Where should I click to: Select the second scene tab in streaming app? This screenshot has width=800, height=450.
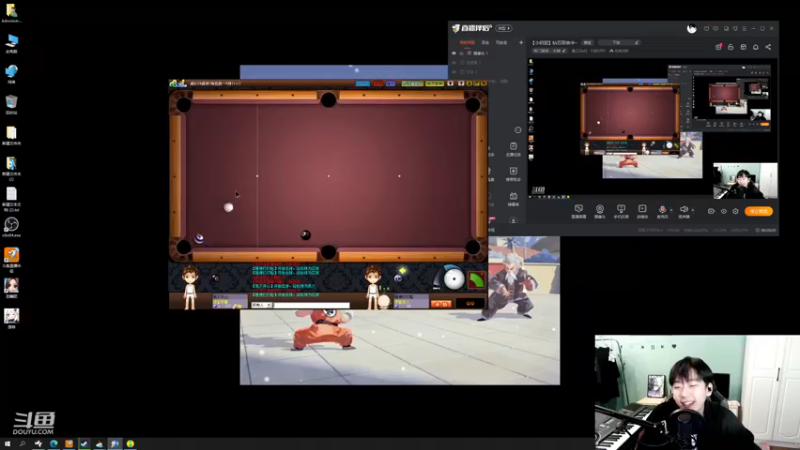[x=485, y=43]
